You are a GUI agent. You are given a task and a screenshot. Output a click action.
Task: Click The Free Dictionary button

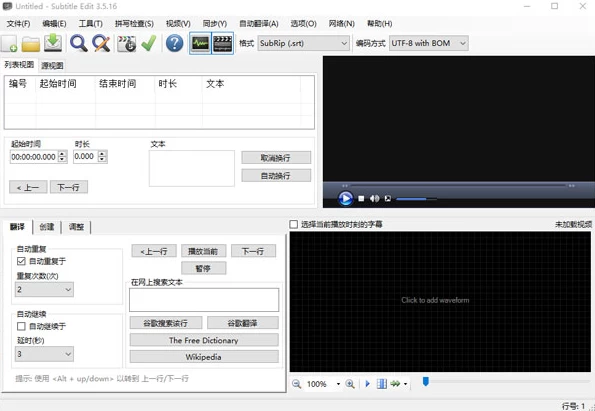pos(204,340)
